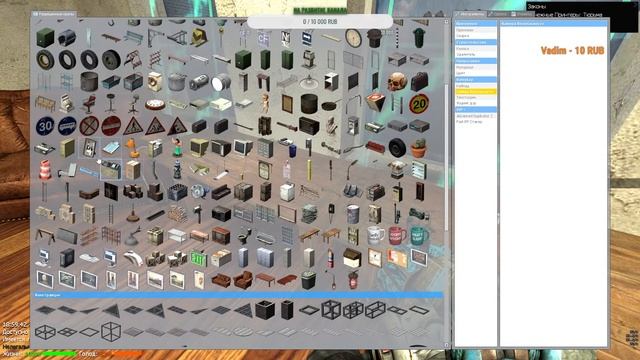The image size is (640, 360).
Task: Spawn the baby doll prop
Action: (265, 103)
